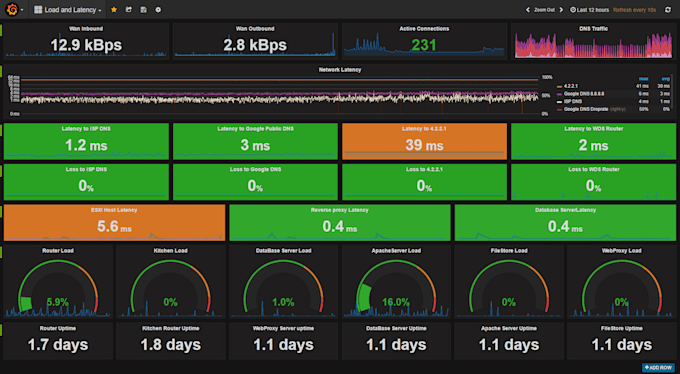Sort legend by the avg column header
The width and height of the screenshot is (680, 374).
coord(666,79)
